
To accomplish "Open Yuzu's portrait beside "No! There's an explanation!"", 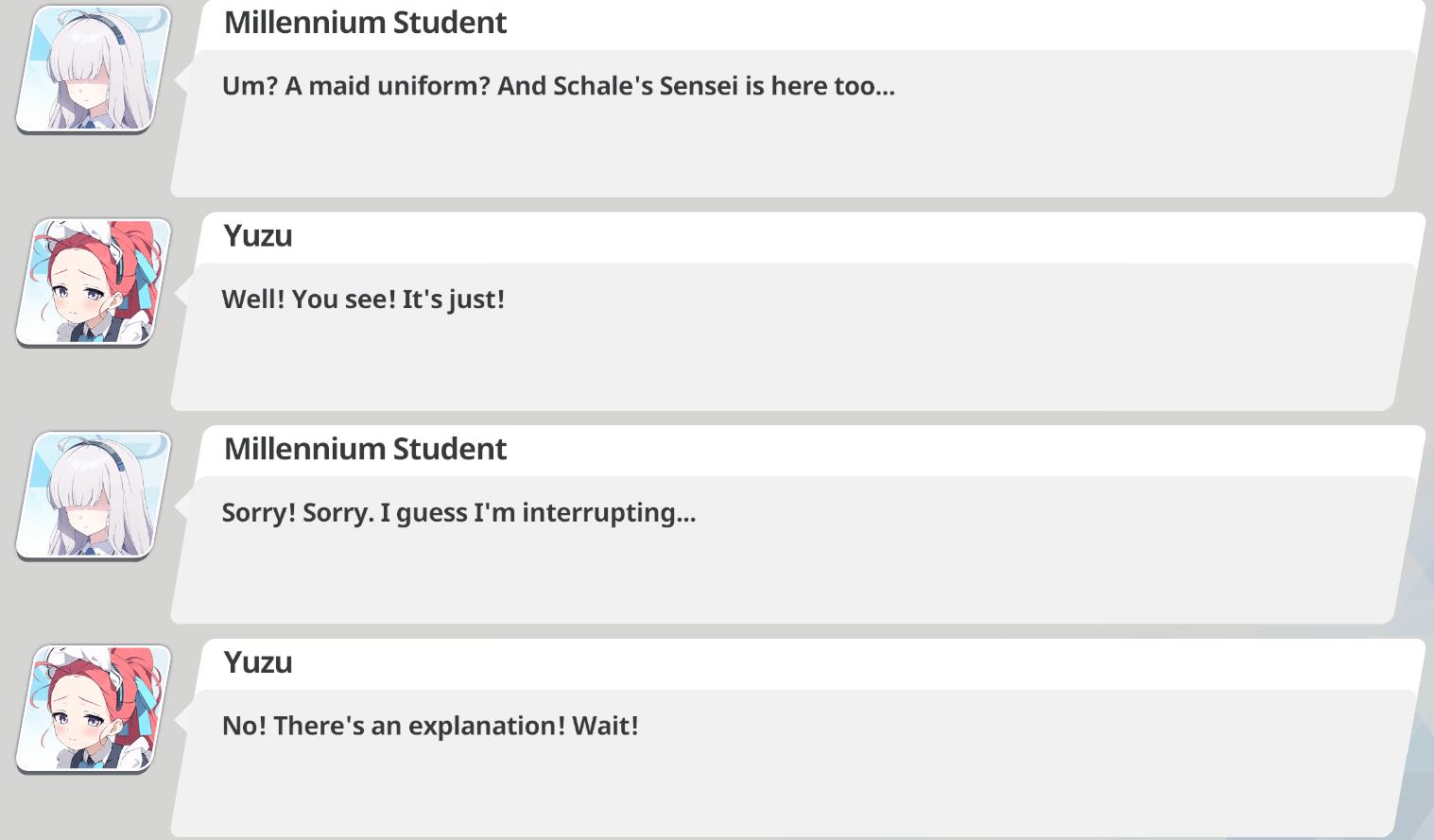I will [x=94, y=709].
